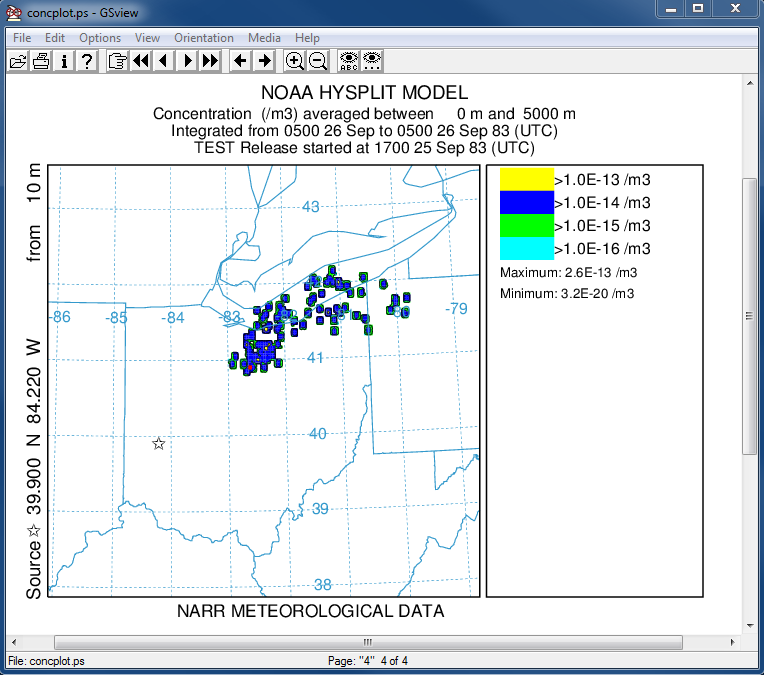Skip forward several pages with the double-right arrow icon
This screenshot has height=675, width=764.
click(x=210, y=61)
